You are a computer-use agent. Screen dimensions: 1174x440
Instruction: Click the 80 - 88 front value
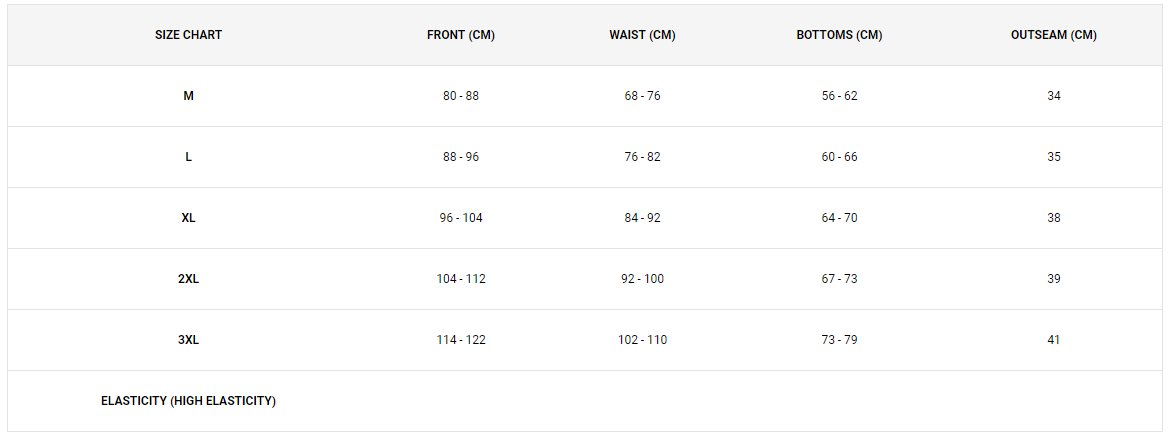(461, 96)
